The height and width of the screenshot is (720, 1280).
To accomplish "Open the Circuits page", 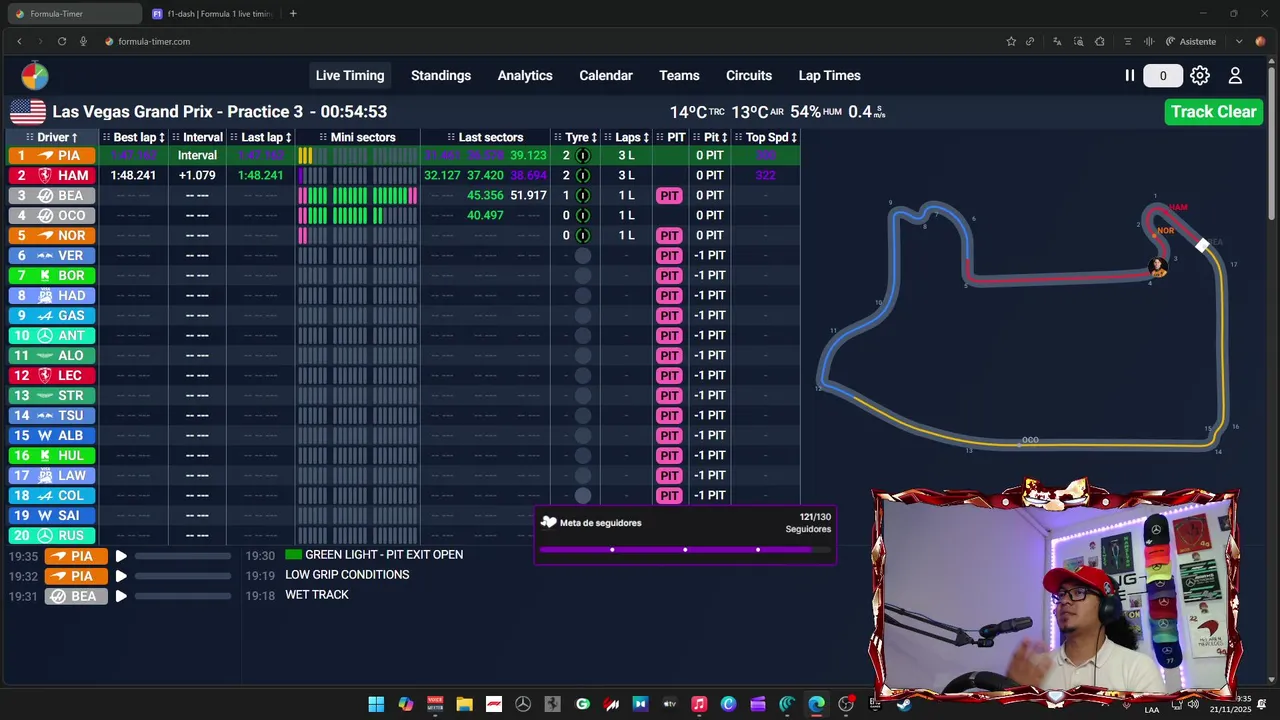I will [749, 76].
